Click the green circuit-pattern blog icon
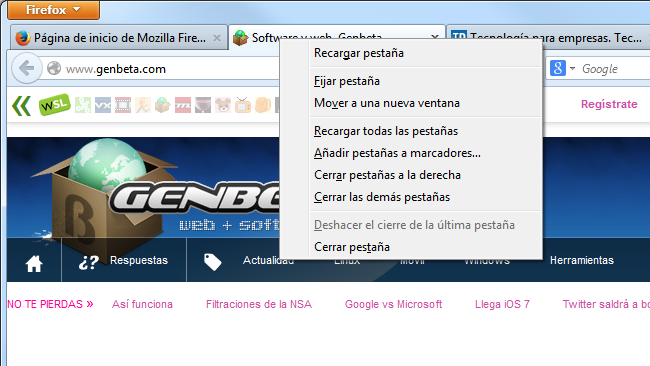 [83, 105]
